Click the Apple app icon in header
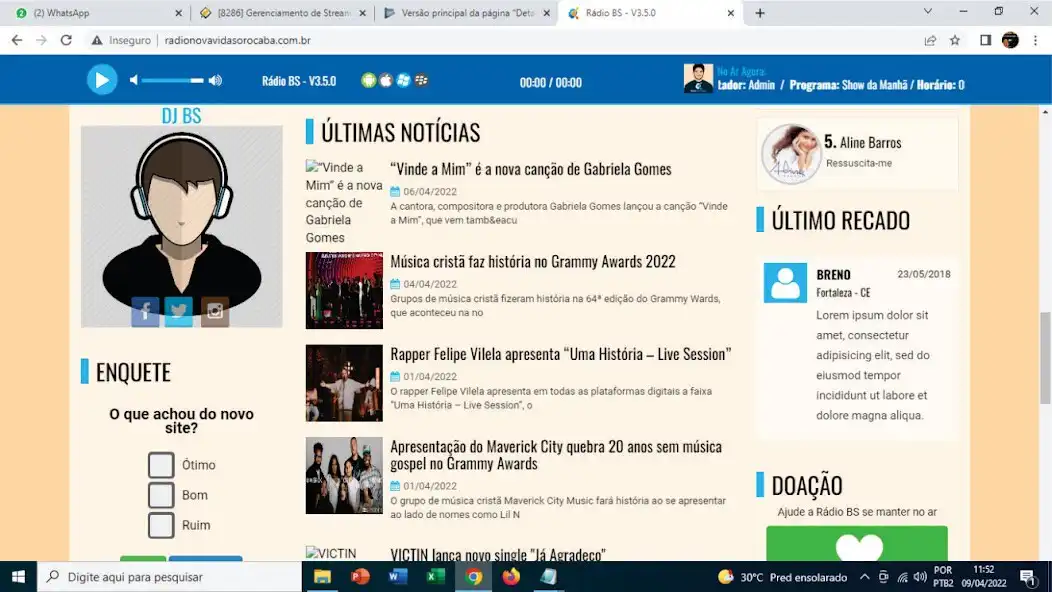Viewport: 1052px width, 592px height. point(386,80)
